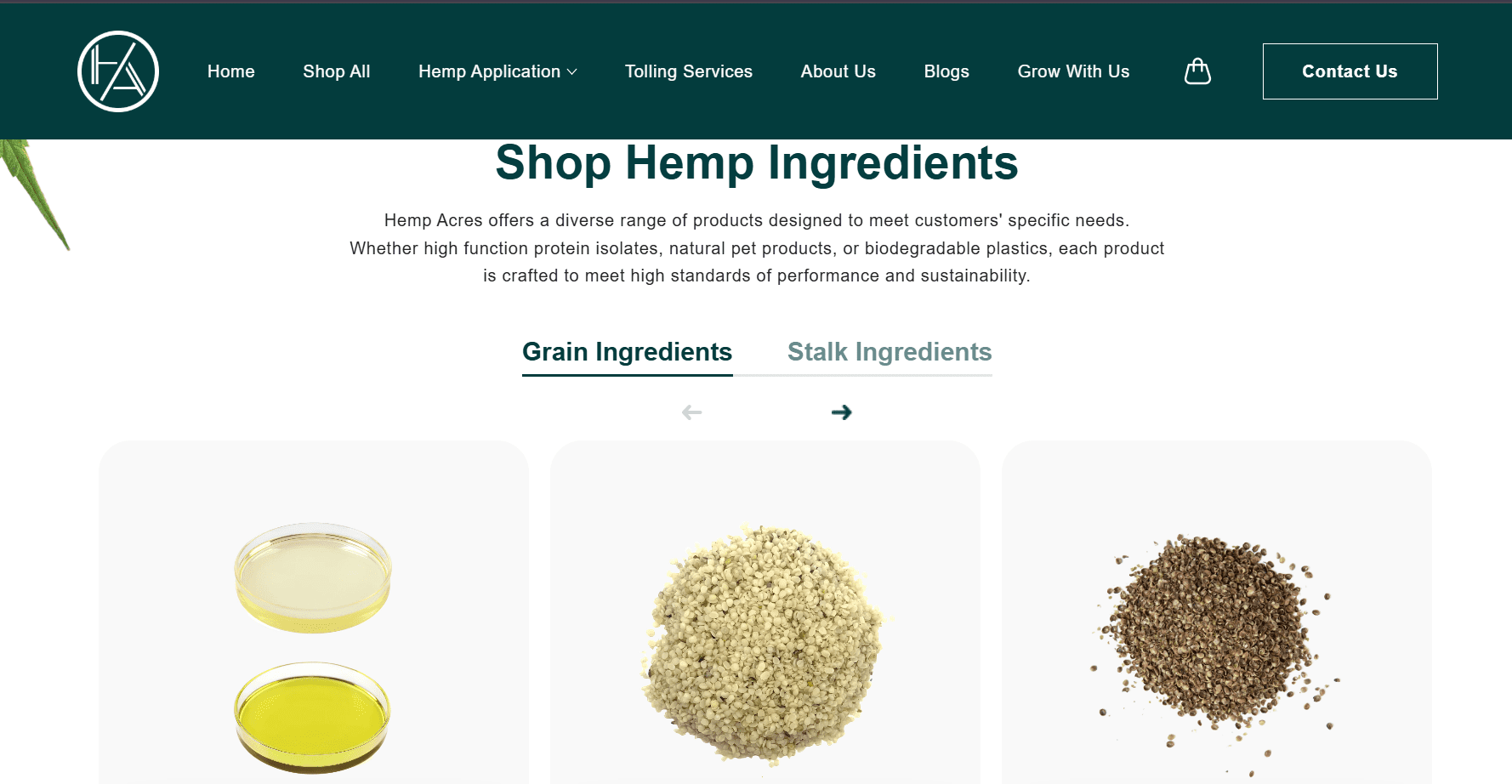Select the Grain Ingredients tab
The image size is (1512, 784).
click(x=627, y=352)
